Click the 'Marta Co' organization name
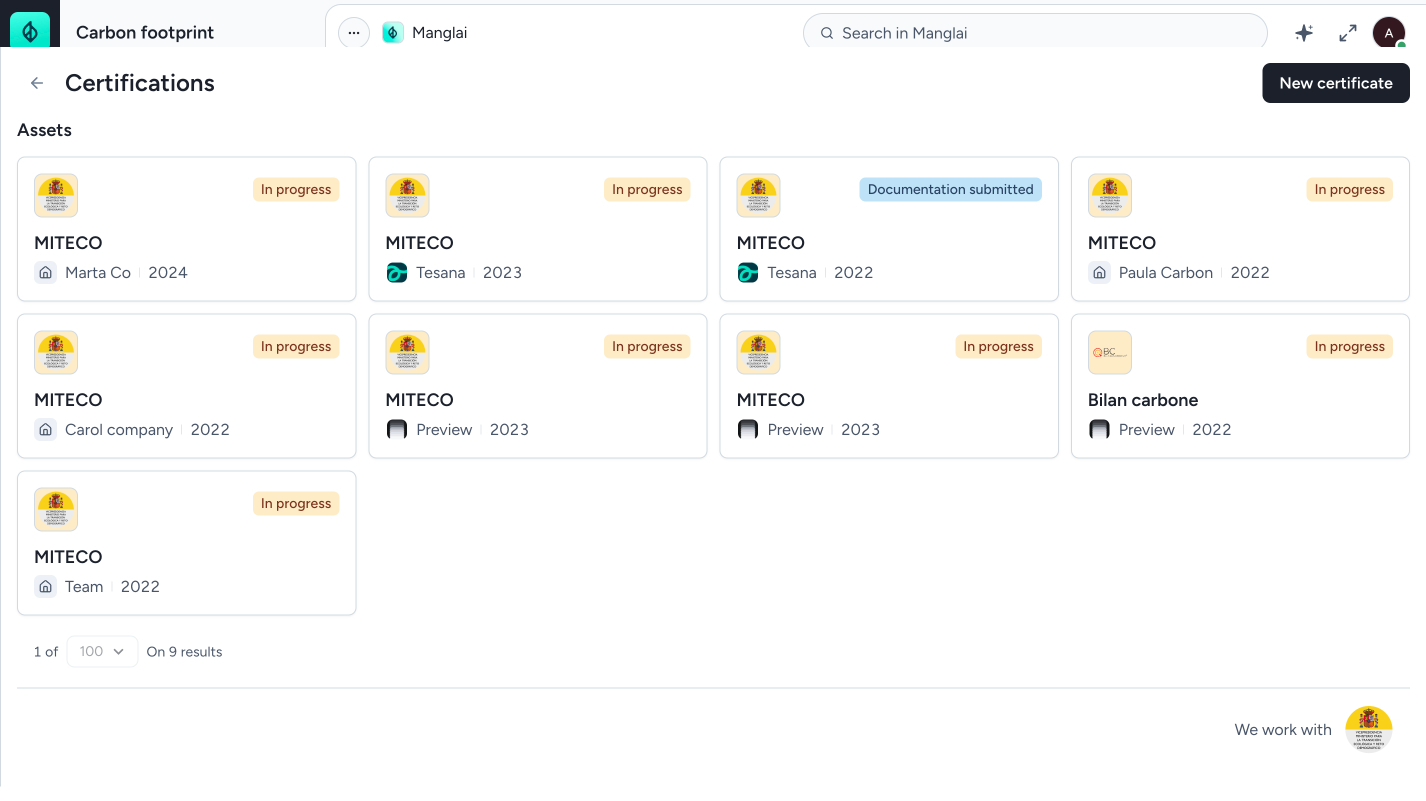 [x=98, y=273]
